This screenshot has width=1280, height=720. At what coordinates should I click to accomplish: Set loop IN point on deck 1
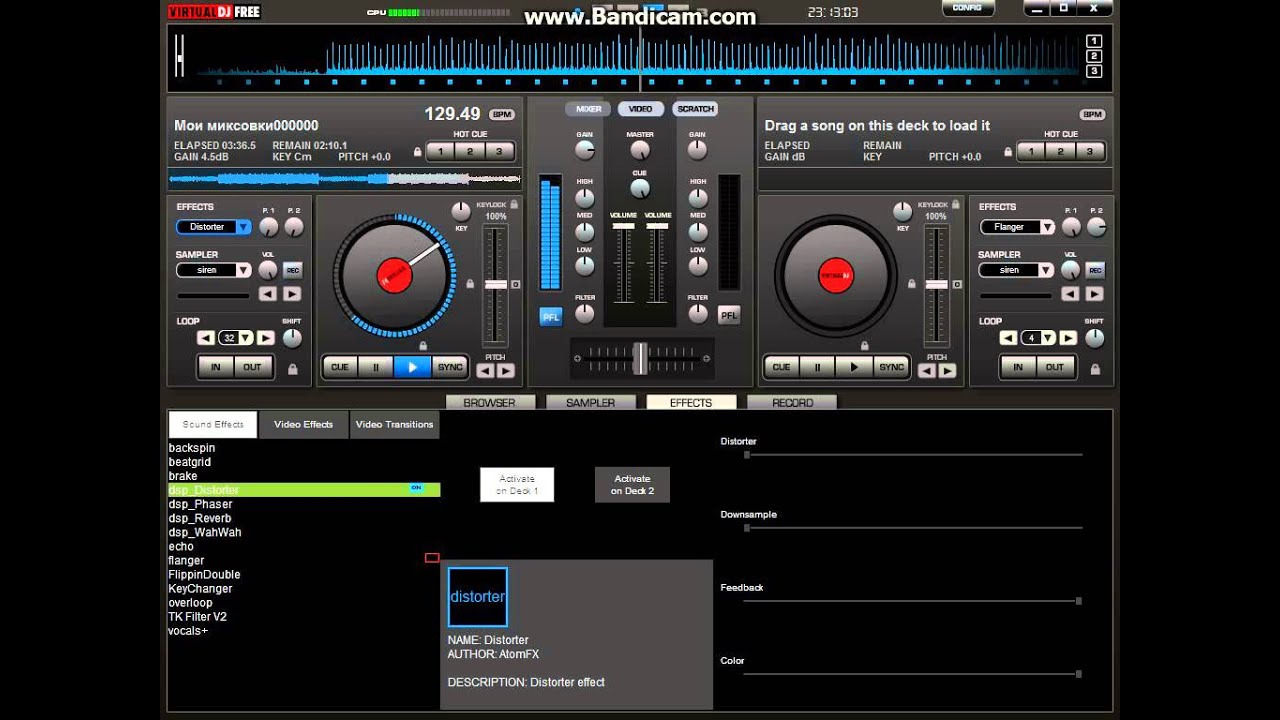click(x=215, y=367)
